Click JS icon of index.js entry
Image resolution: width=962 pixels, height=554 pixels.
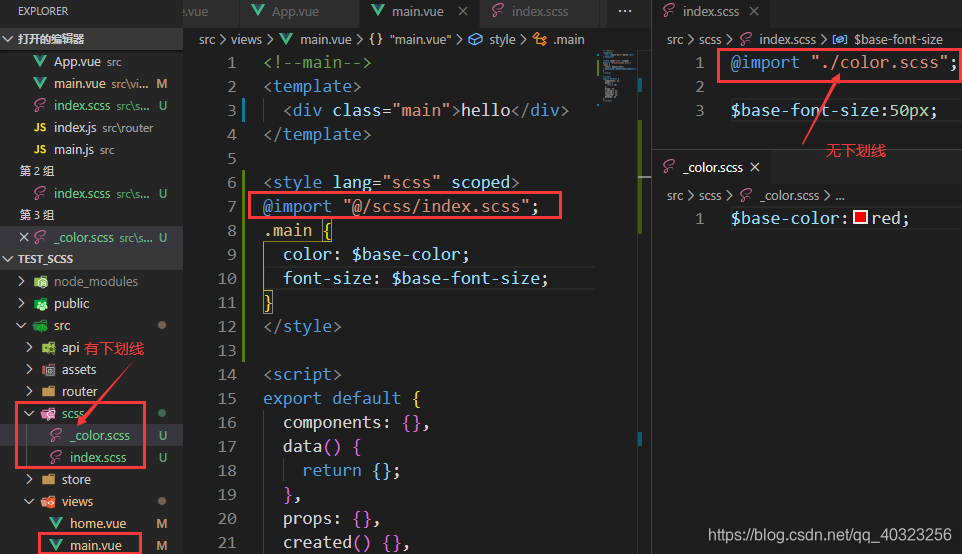40,128
